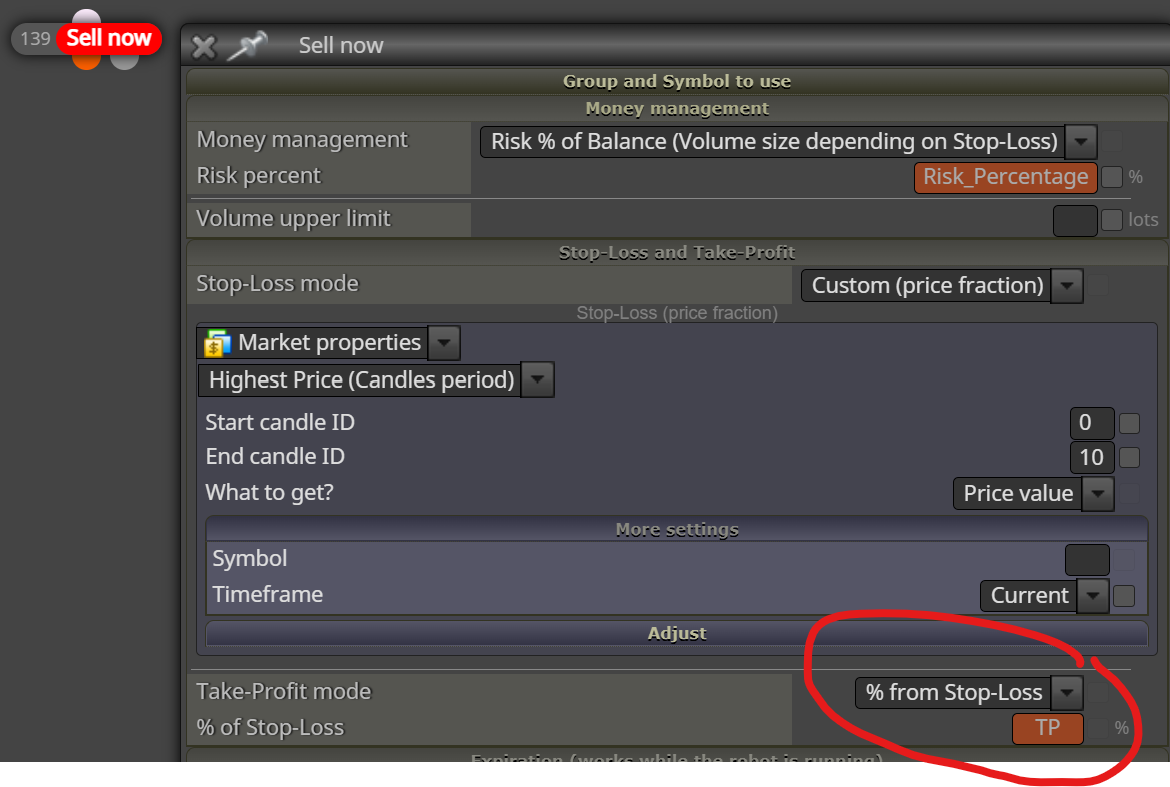Collapse the Money management section header
Viewport: 1170px width, 787px height.
tap(676, 109)
